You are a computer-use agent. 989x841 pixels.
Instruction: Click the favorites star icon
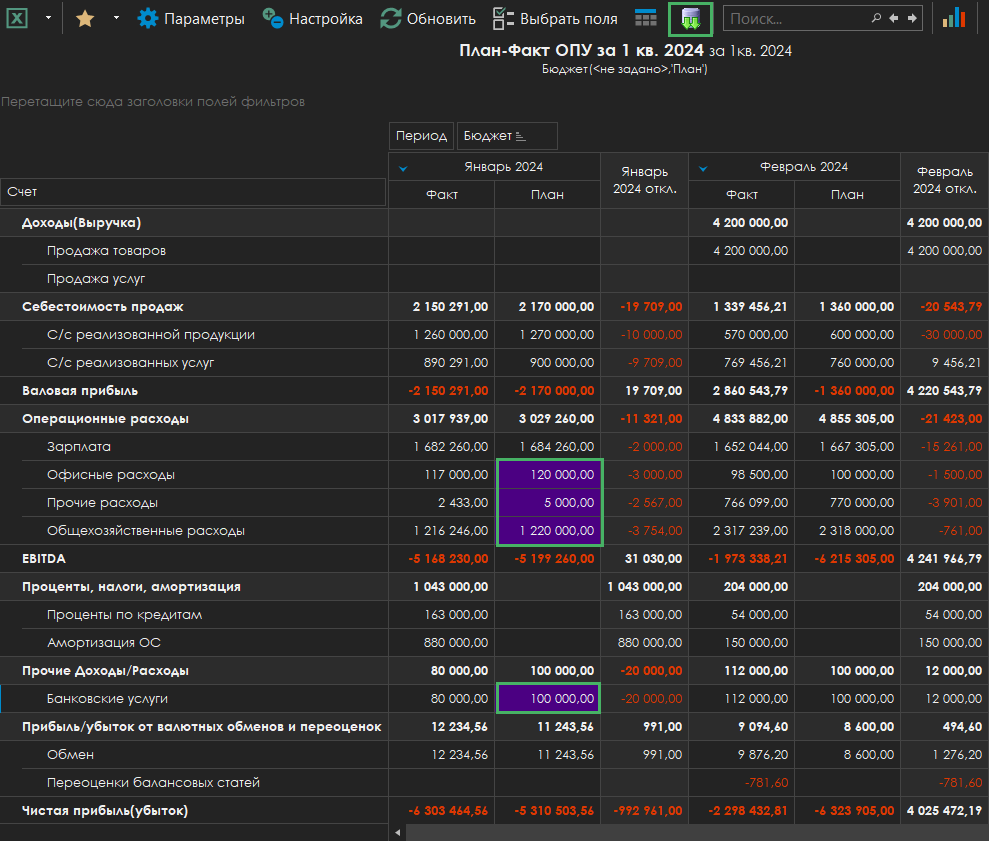85,18
